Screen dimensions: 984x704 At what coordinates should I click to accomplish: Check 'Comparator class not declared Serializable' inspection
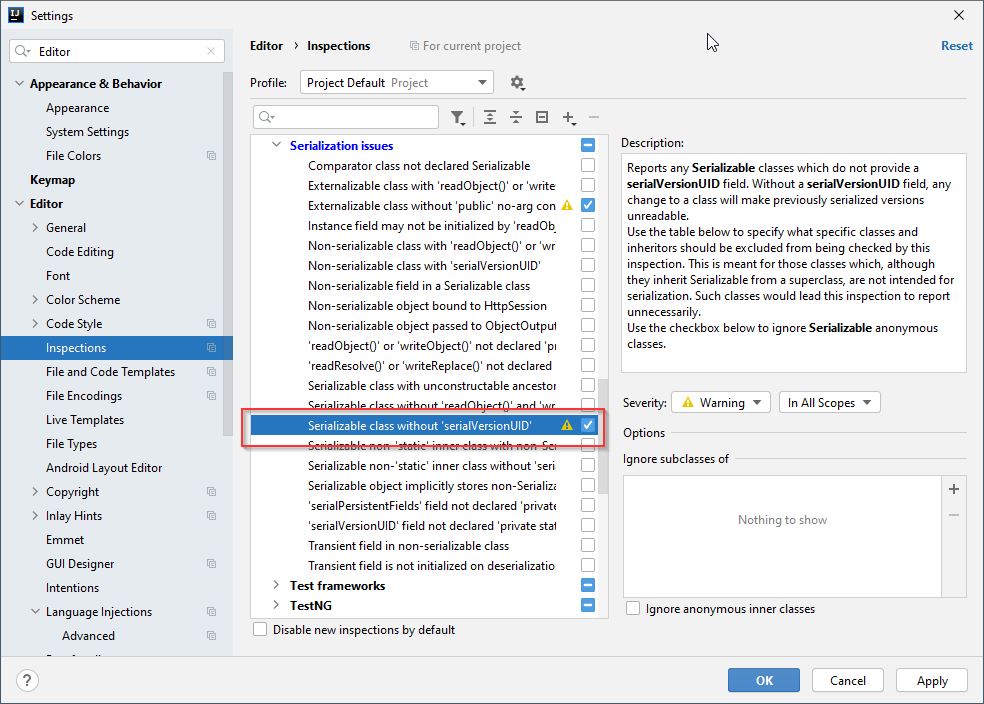[588, 166]
